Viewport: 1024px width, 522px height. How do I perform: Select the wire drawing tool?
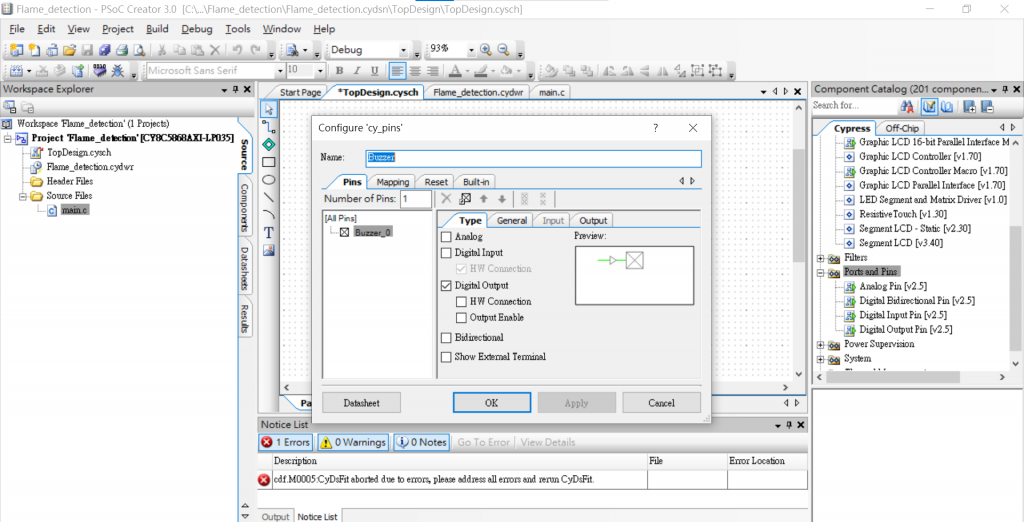click(268, 127)
